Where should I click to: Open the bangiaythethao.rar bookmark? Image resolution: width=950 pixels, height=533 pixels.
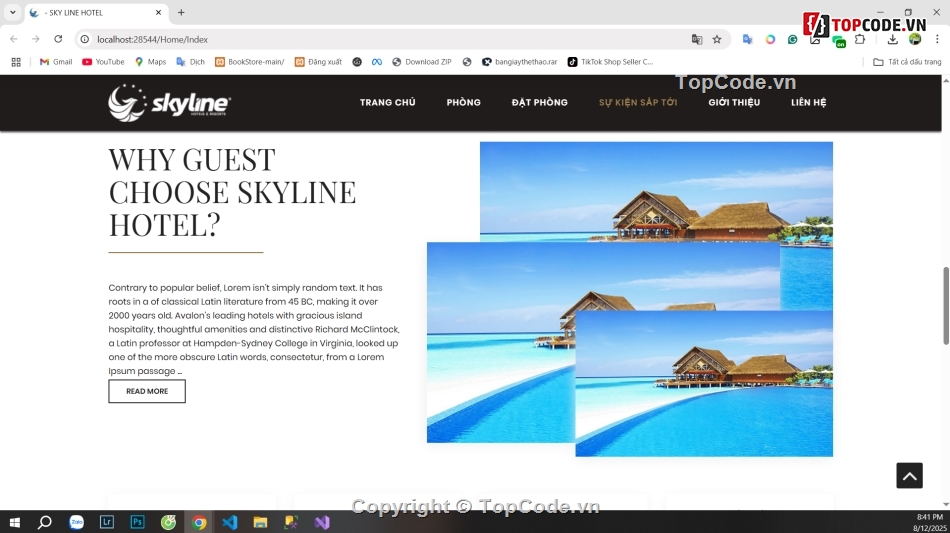519,62
